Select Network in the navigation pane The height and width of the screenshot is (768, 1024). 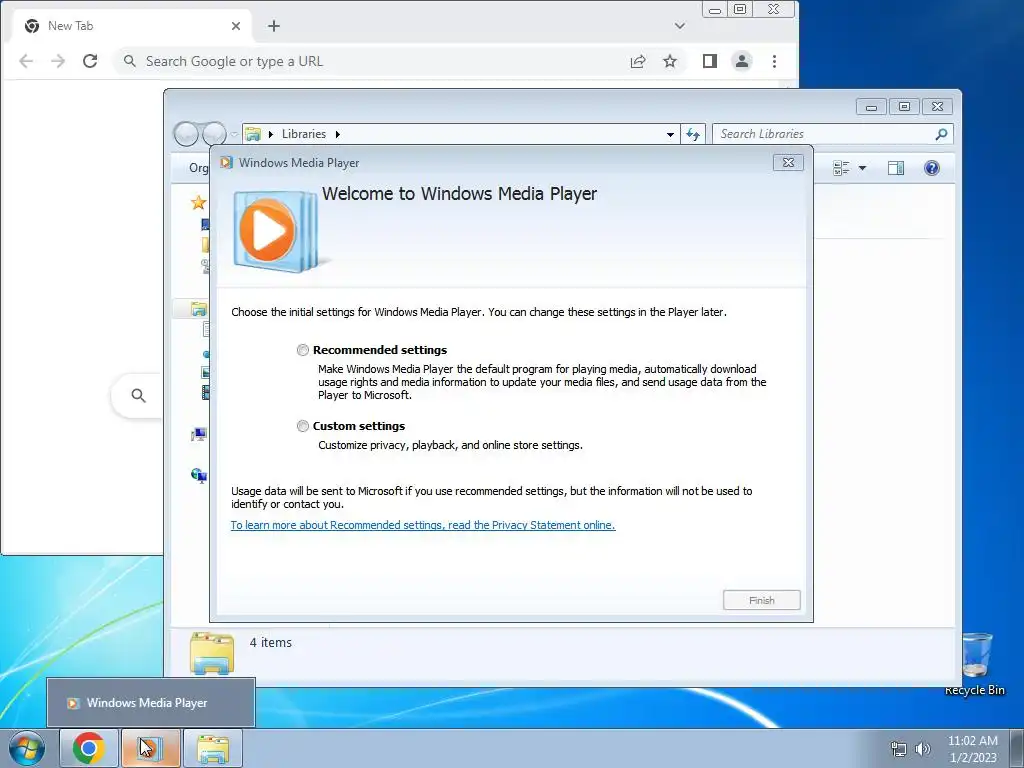[x=199, y=475]
